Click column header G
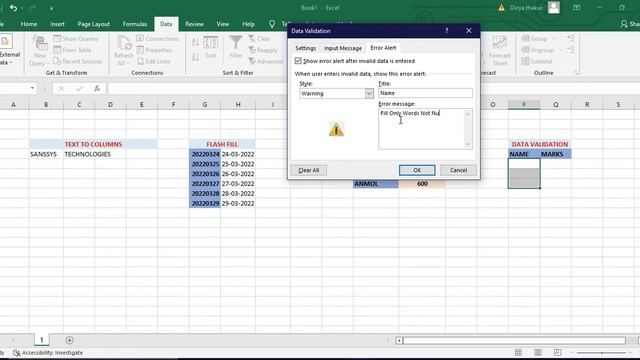 [205, 105]
